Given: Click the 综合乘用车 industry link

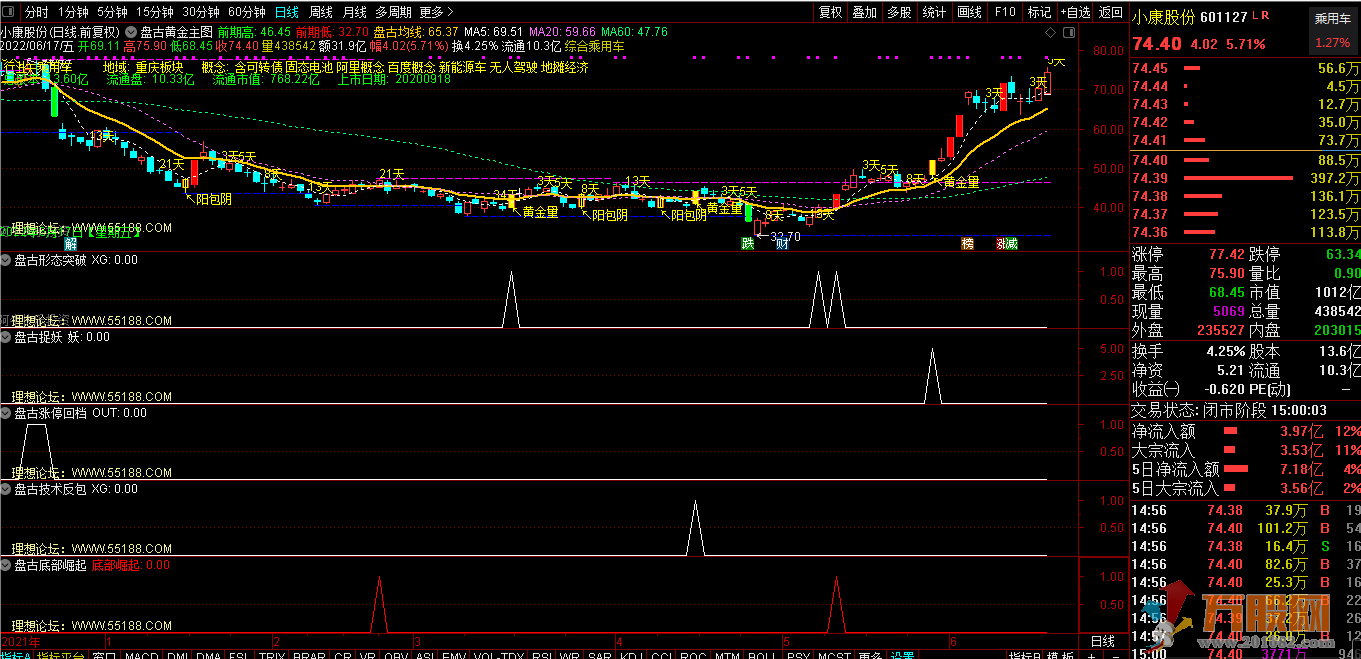Looking at the screenshot, I should coord(593,46).
